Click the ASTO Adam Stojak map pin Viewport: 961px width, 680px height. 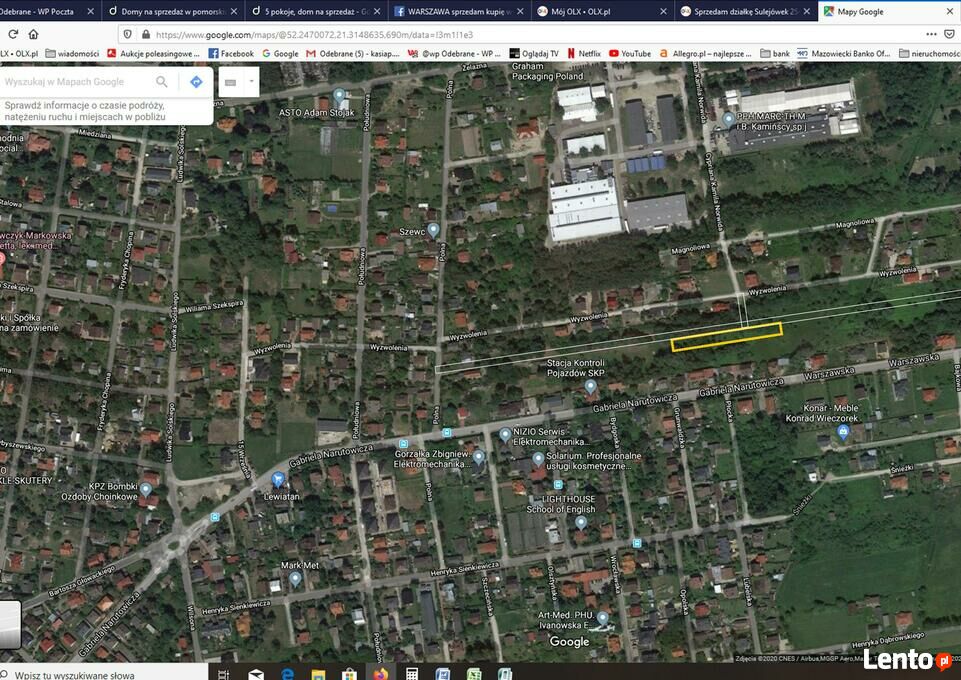339,96
